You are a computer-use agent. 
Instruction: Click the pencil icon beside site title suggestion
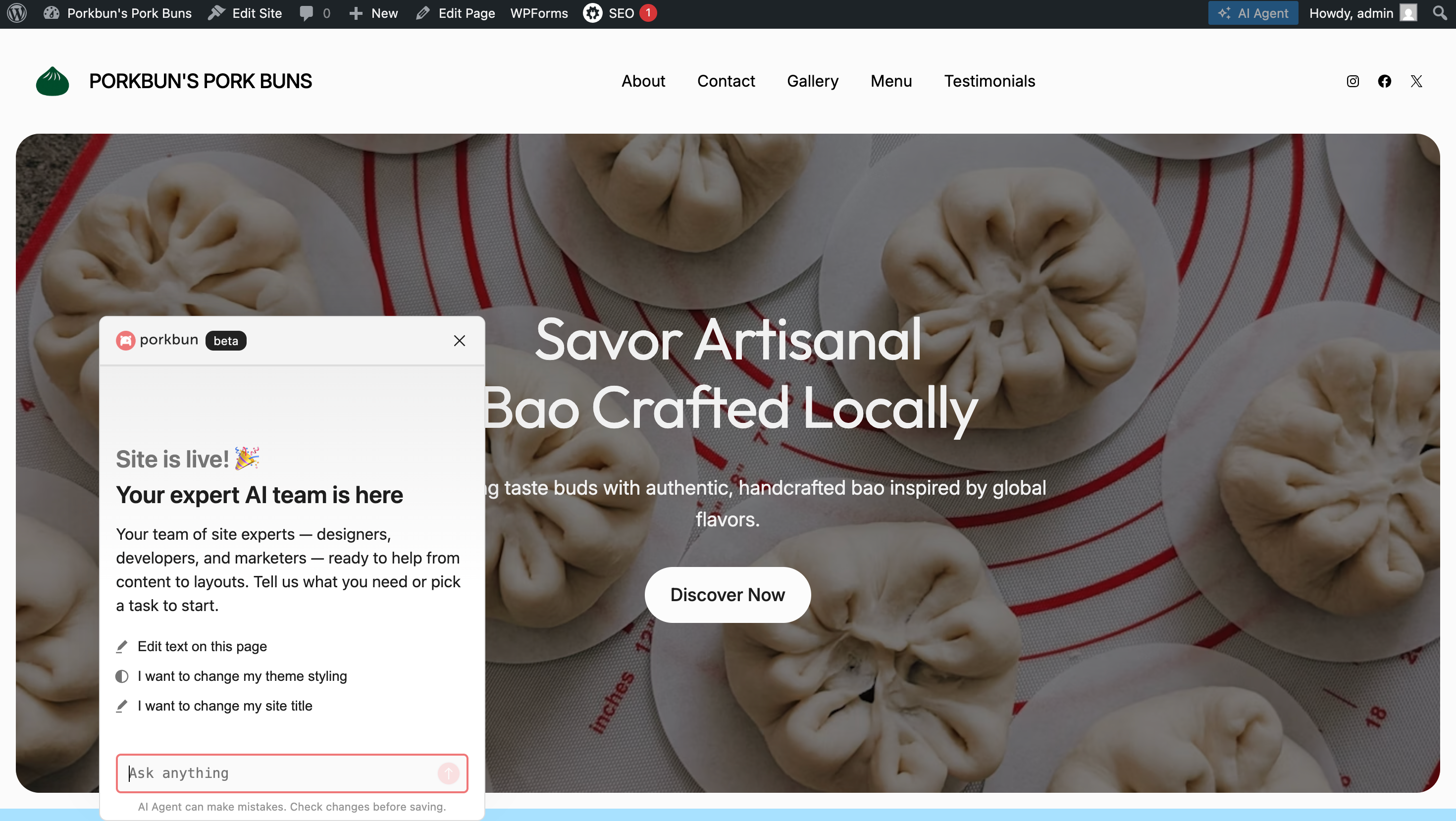pos(121,706)
